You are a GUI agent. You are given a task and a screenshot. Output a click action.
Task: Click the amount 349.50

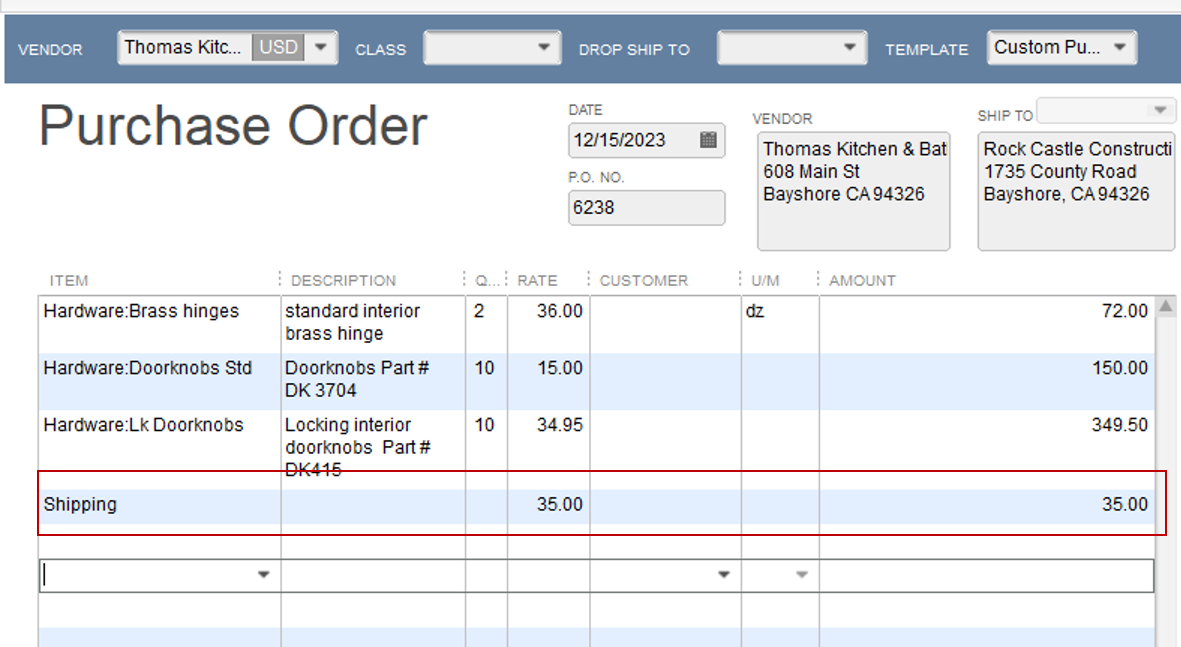point(1120,425)
